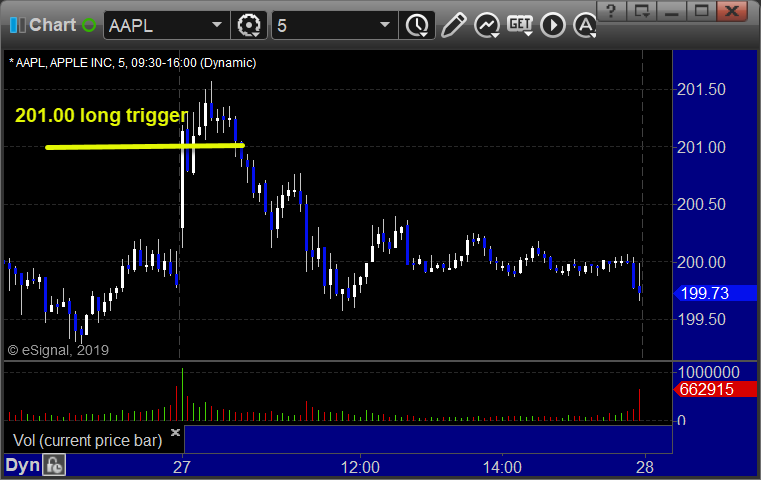
Task: Minimize the Chart window
Action: [x=672, y=11]
